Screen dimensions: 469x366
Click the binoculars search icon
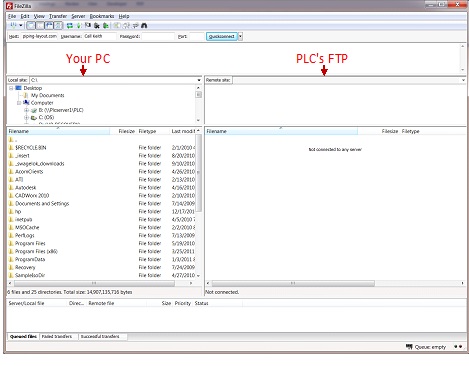coord(144,25)
